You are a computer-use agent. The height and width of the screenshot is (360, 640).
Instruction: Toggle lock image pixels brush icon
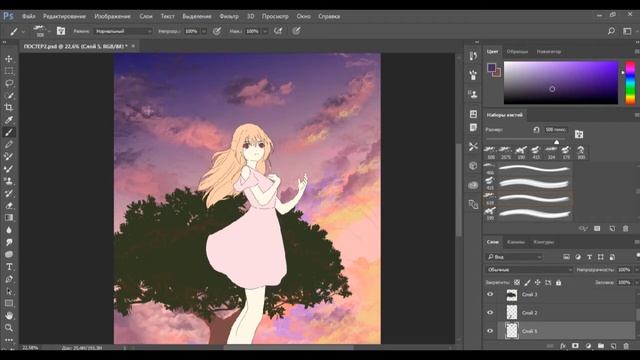coord(527,282)
